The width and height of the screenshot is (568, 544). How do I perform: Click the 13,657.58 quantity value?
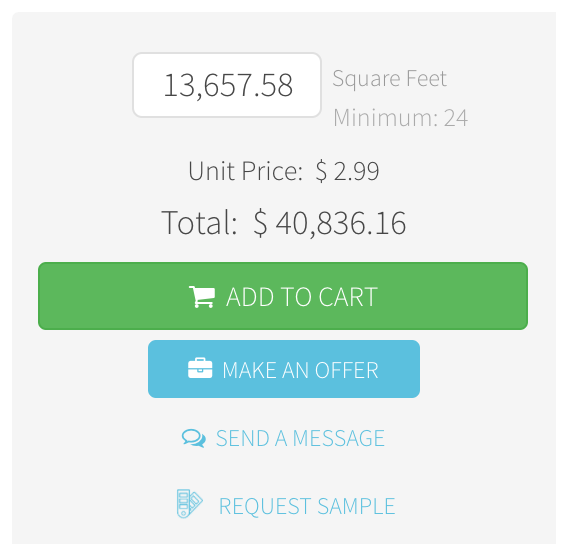[228, 85]
